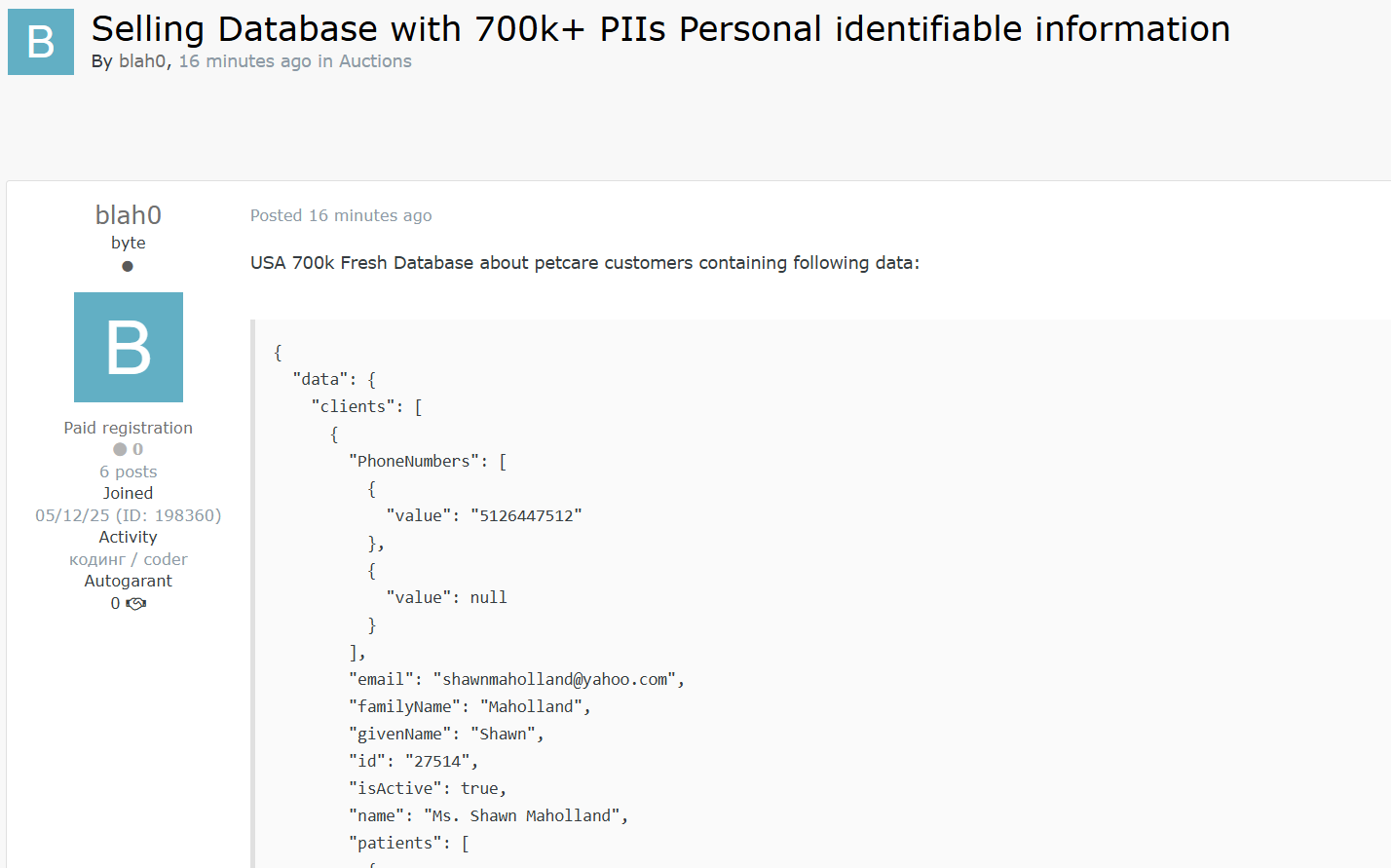Click the online status dot under "byte"

coord(128,266)
